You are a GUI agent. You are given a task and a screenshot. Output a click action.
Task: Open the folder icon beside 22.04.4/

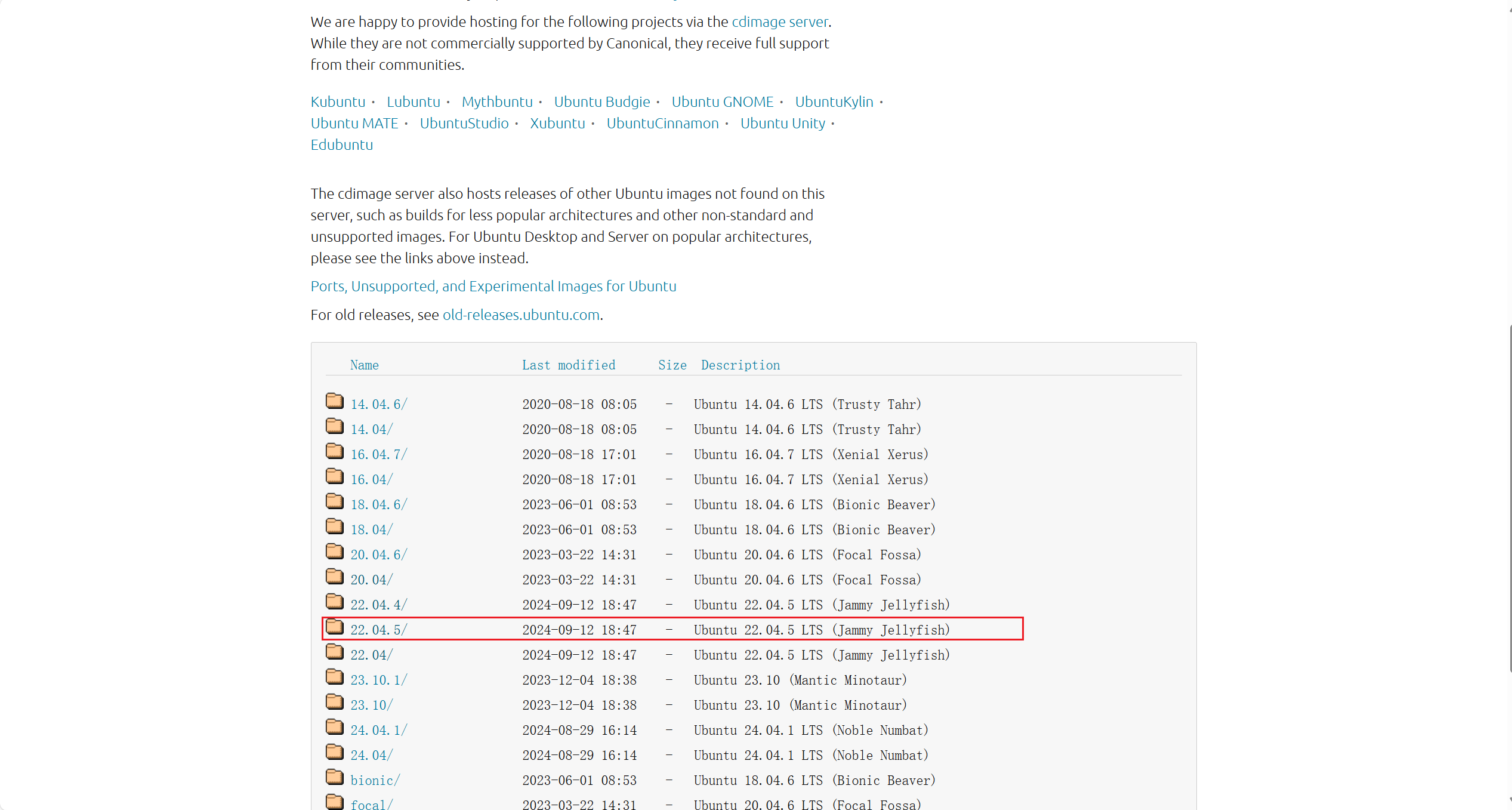coord(335,601)
